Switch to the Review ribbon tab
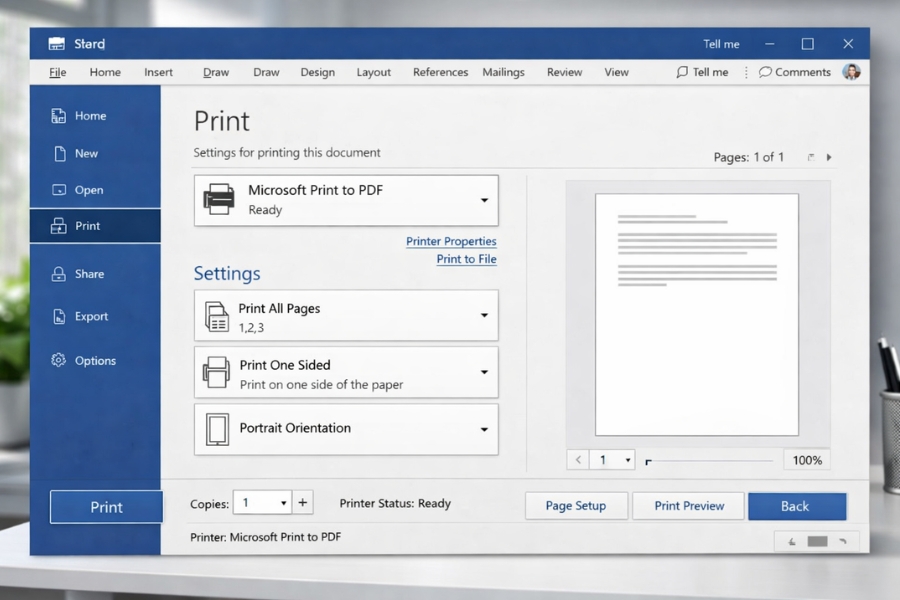 pyautogui.click(x=564, y=71)
